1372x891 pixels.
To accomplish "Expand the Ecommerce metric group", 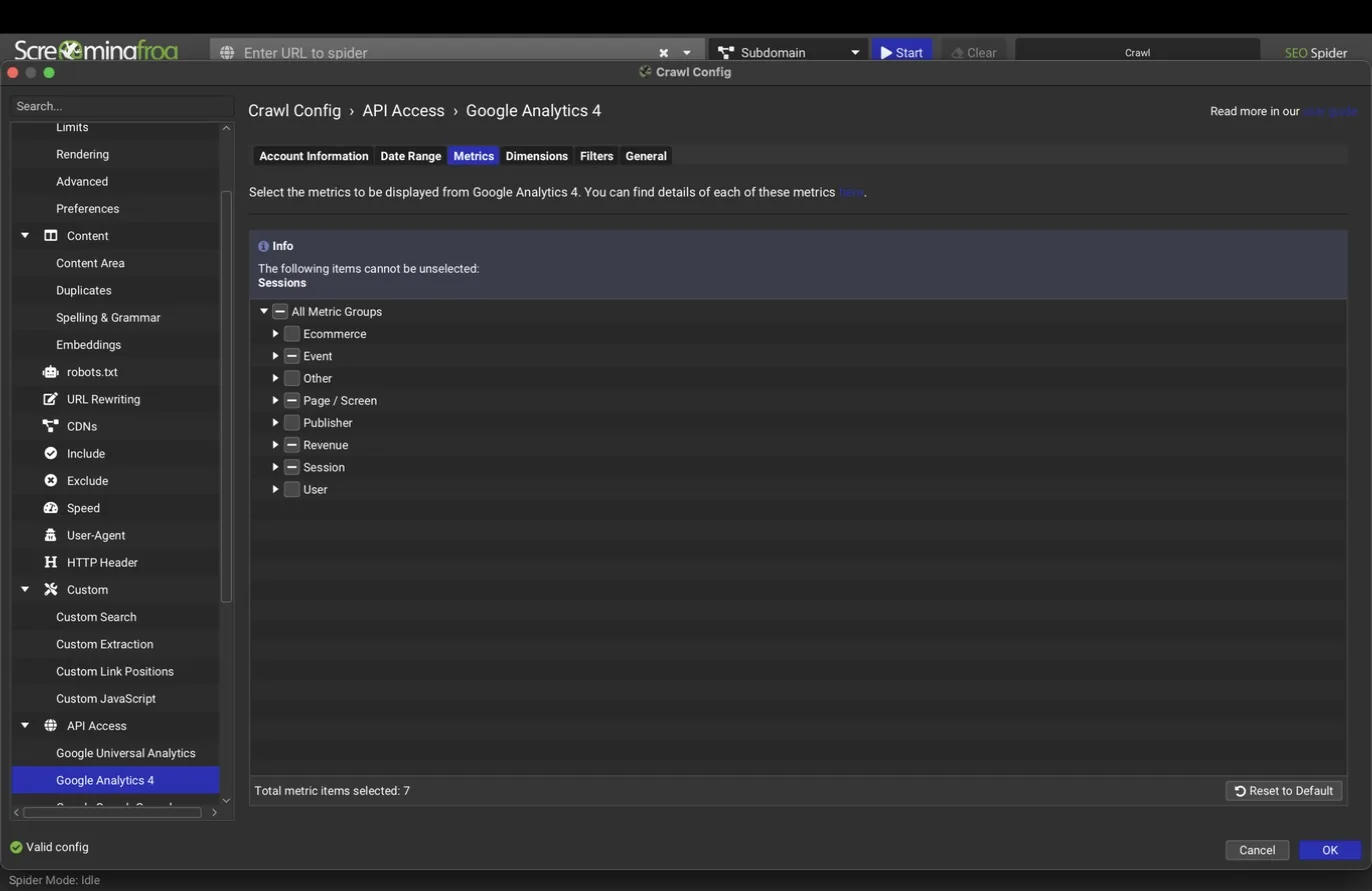I will click(275, 334).
